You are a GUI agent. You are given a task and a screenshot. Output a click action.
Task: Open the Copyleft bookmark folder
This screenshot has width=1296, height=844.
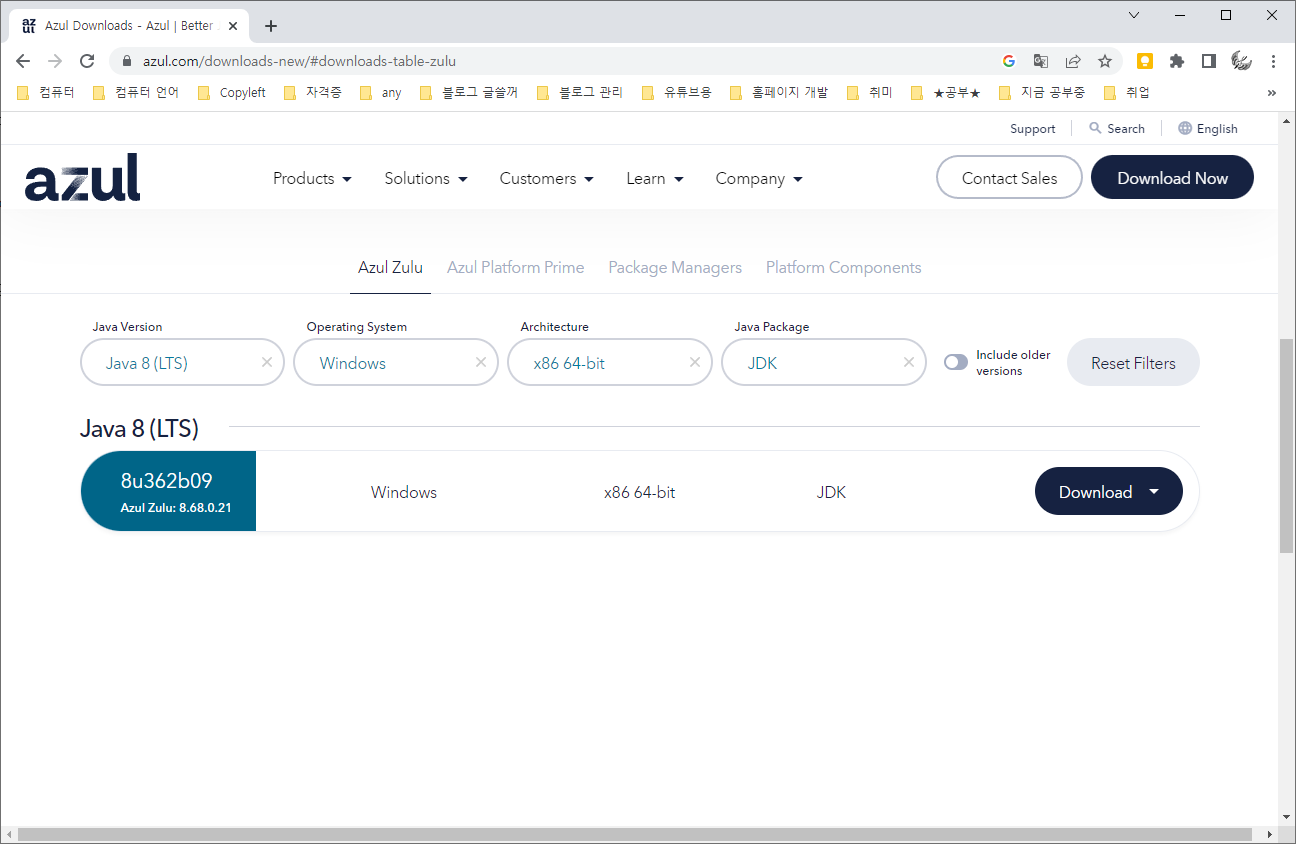pyautogui.click(x=232, y=93)
